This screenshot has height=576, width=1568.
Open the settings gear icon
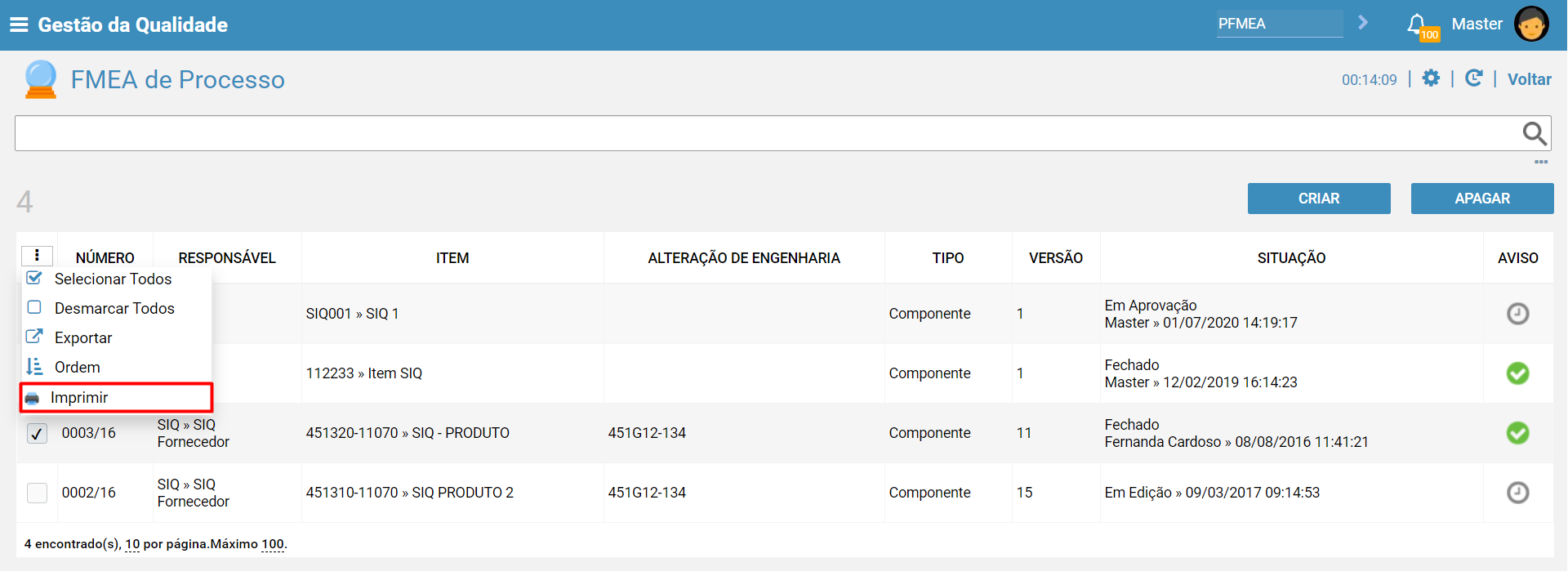pyautogui.click(x=1431, y=78)
